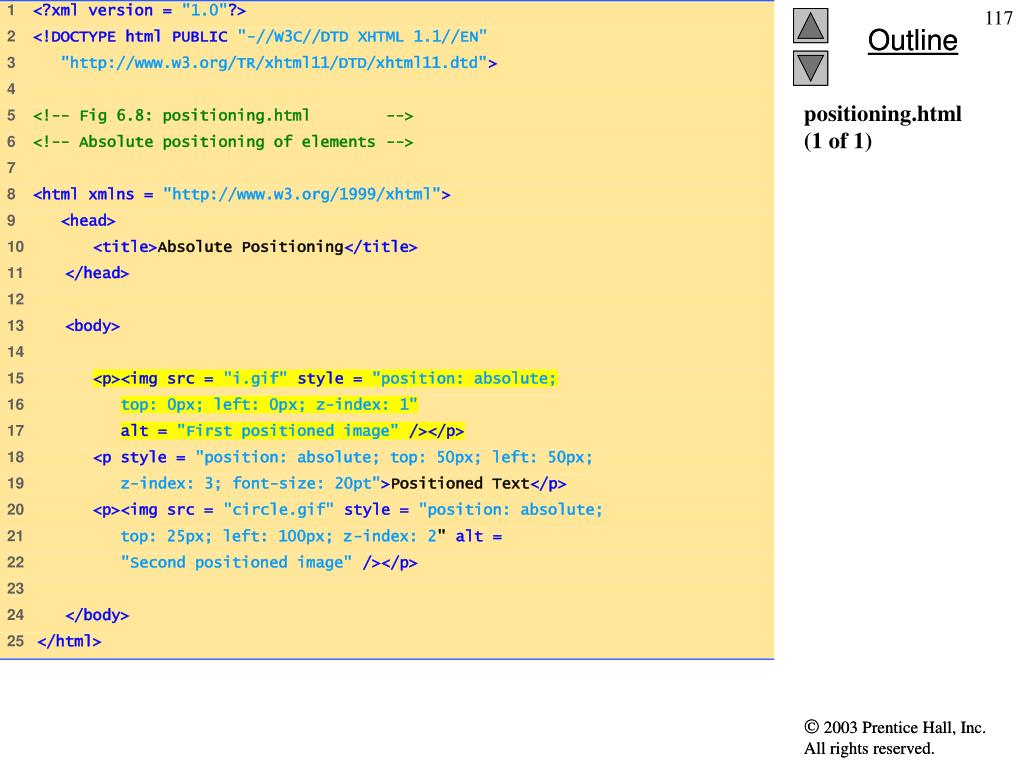
Task: Select the highlighted img src "i.gif" line
Action: 325,378
